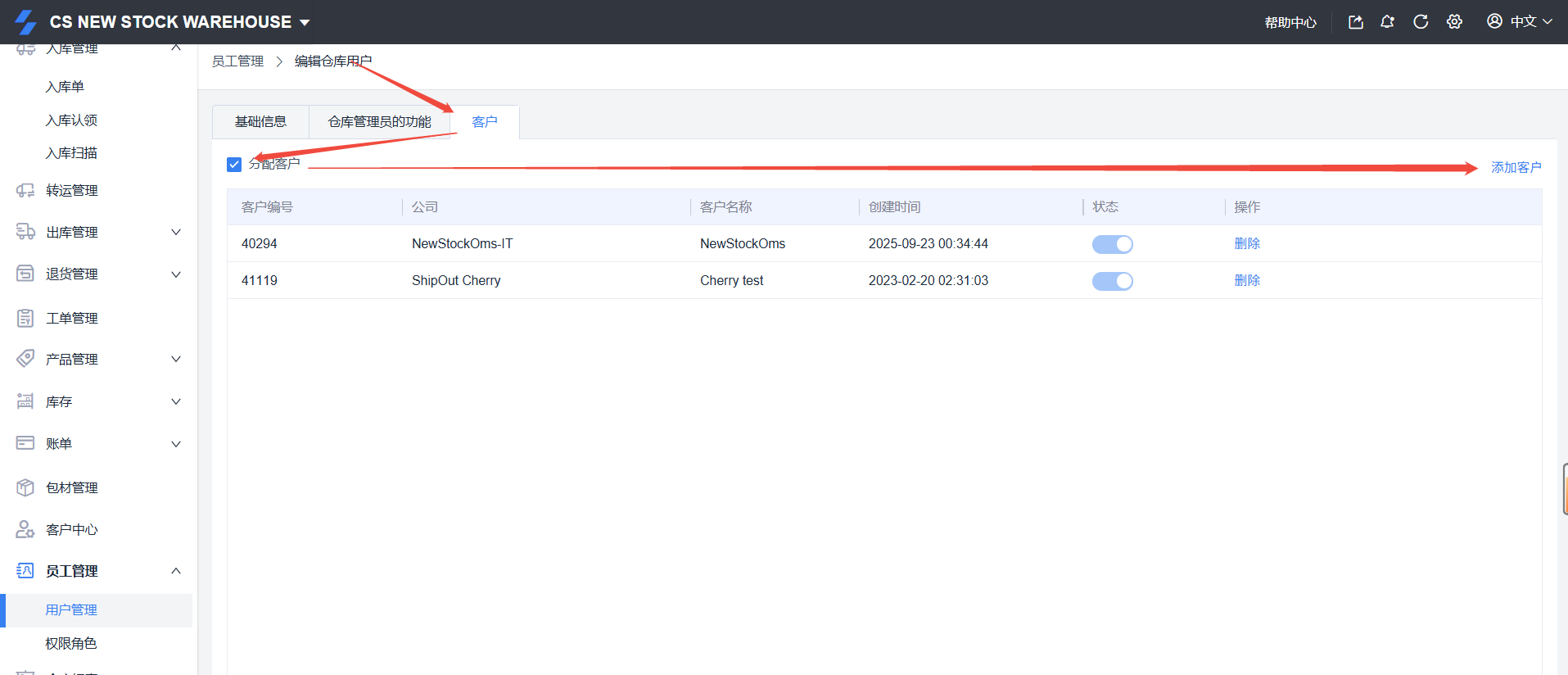The image size is (1568, 675).
Task: Click the user account avatar icon
Action: tap(1494, 21)
